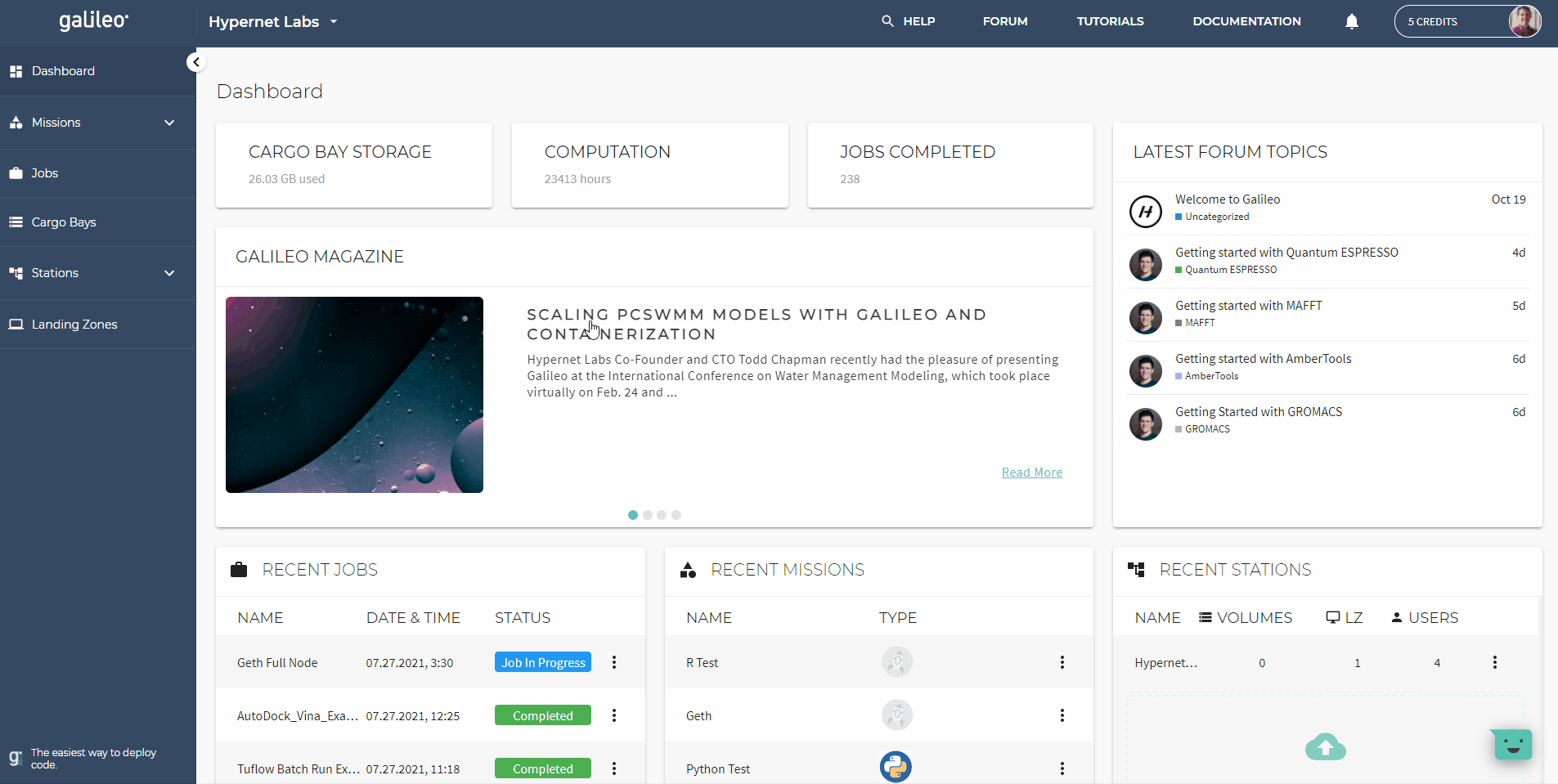Click the Welcome to Galileo topic avatar
This screenshot has height=784, width=1558.
(x=1146, y=212)
